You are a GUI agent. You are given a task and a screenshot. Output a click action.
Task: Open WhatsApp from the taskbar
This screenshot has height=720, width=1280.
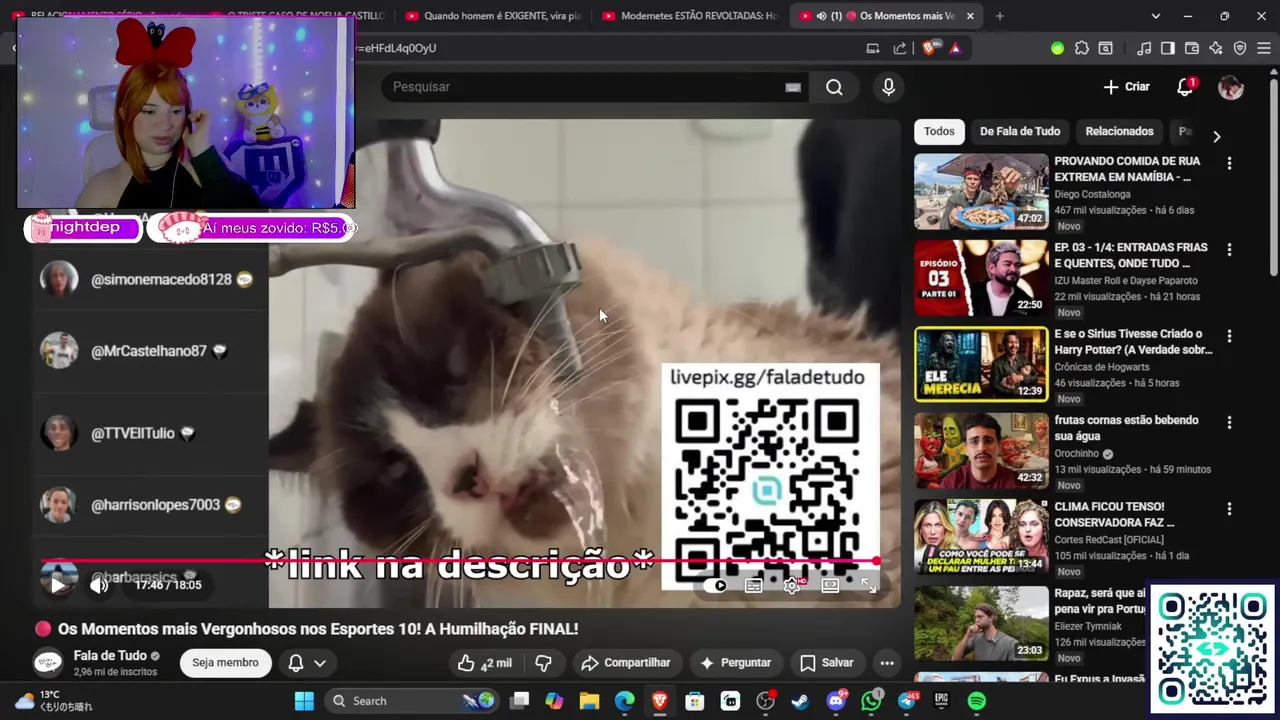click(x=872, y=701)
